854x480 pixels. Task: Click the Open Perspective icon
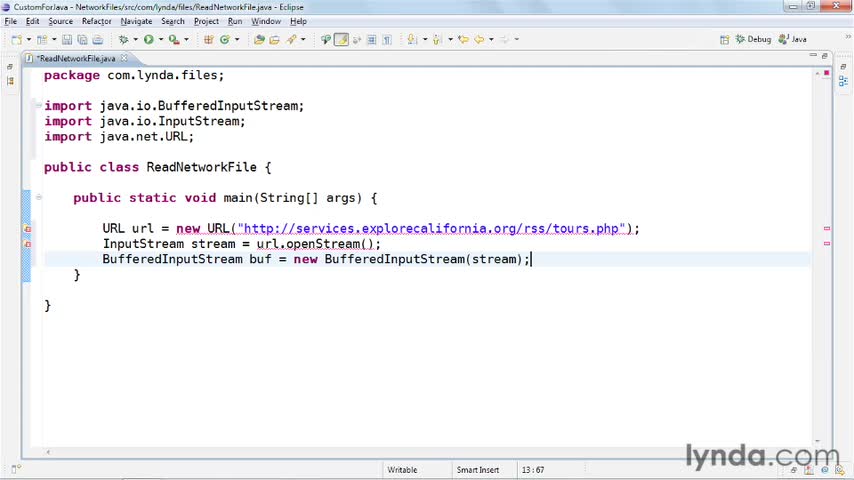coord(724,39)
